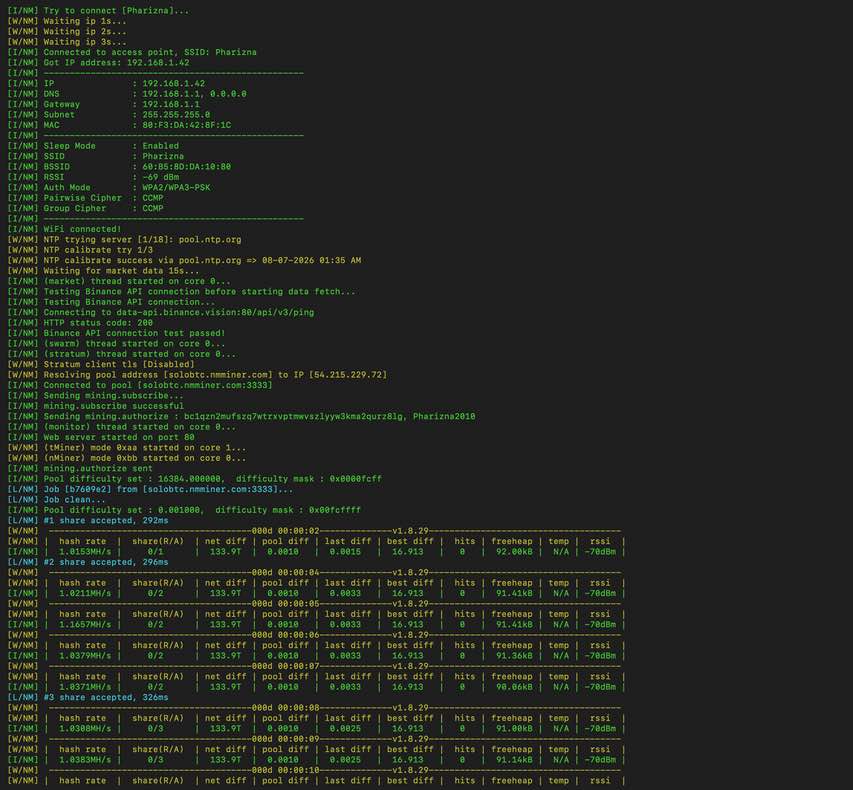Image resolution: width=853 pixels, height=790 pixels.
Task: Select the difficulty mask "0x00fcffff"
Action: (x=335, y=510)
